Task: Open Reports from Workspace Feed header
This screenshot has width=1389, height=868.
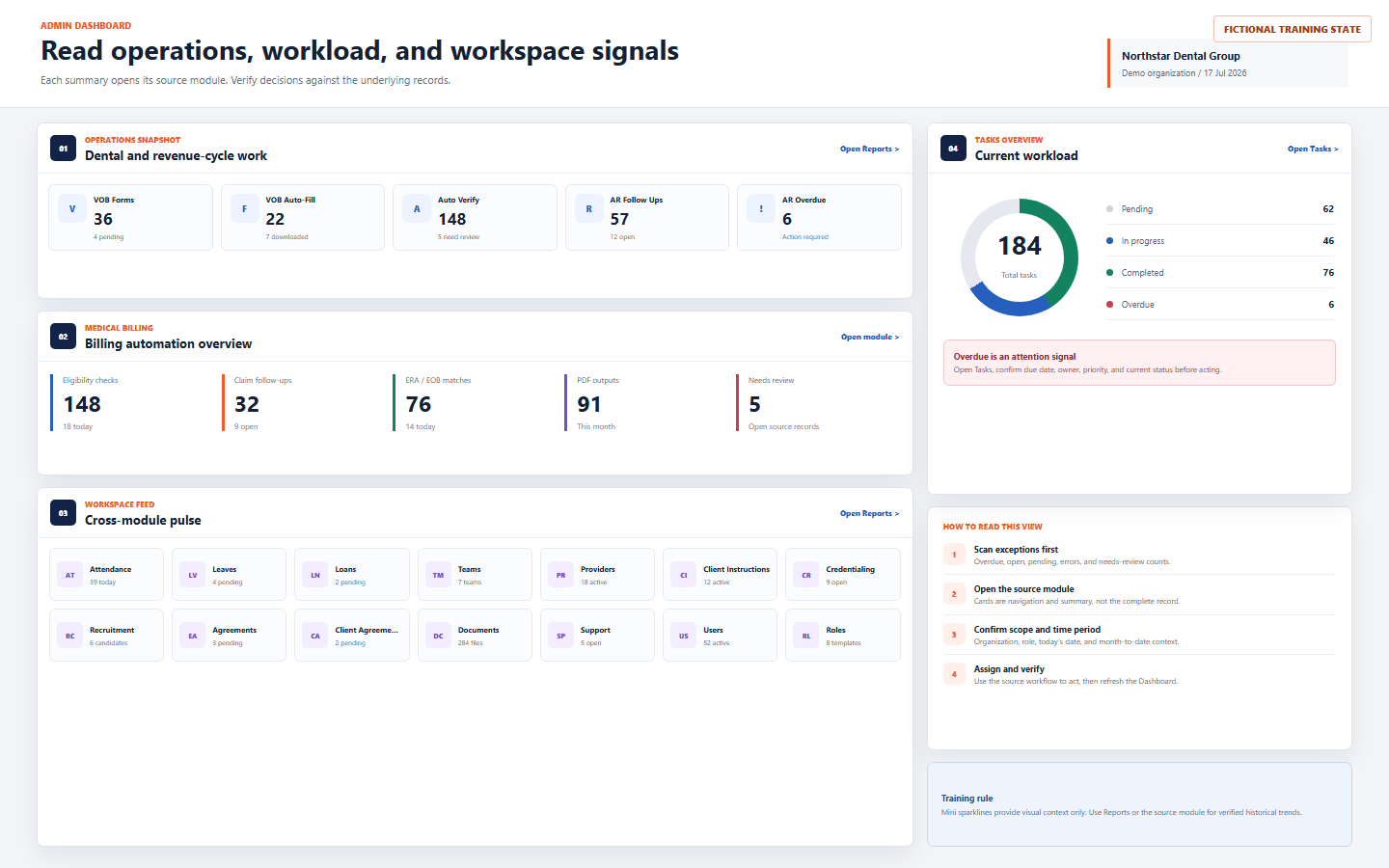Action: [869, 513]
